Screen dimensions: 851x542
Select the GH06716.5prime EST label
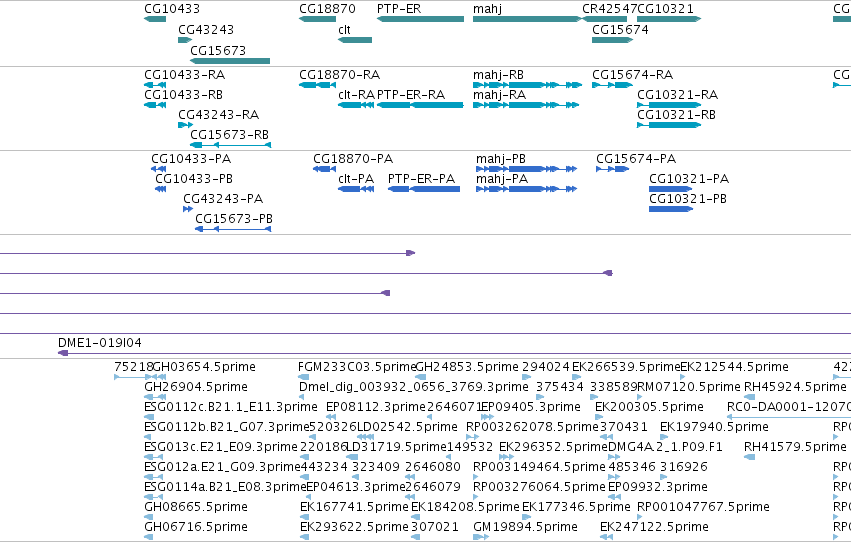[x=196, y=527]
